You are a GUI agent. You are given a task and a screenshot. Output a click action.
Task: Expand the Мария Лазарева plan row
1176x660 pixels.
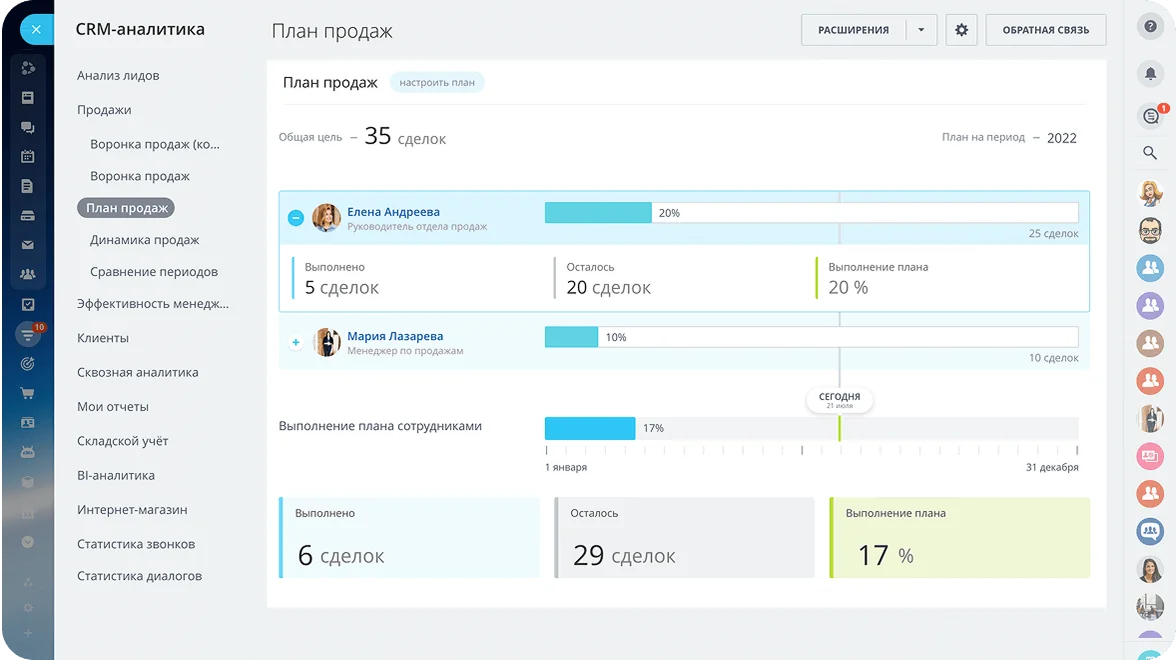click(x=295, y=342)
